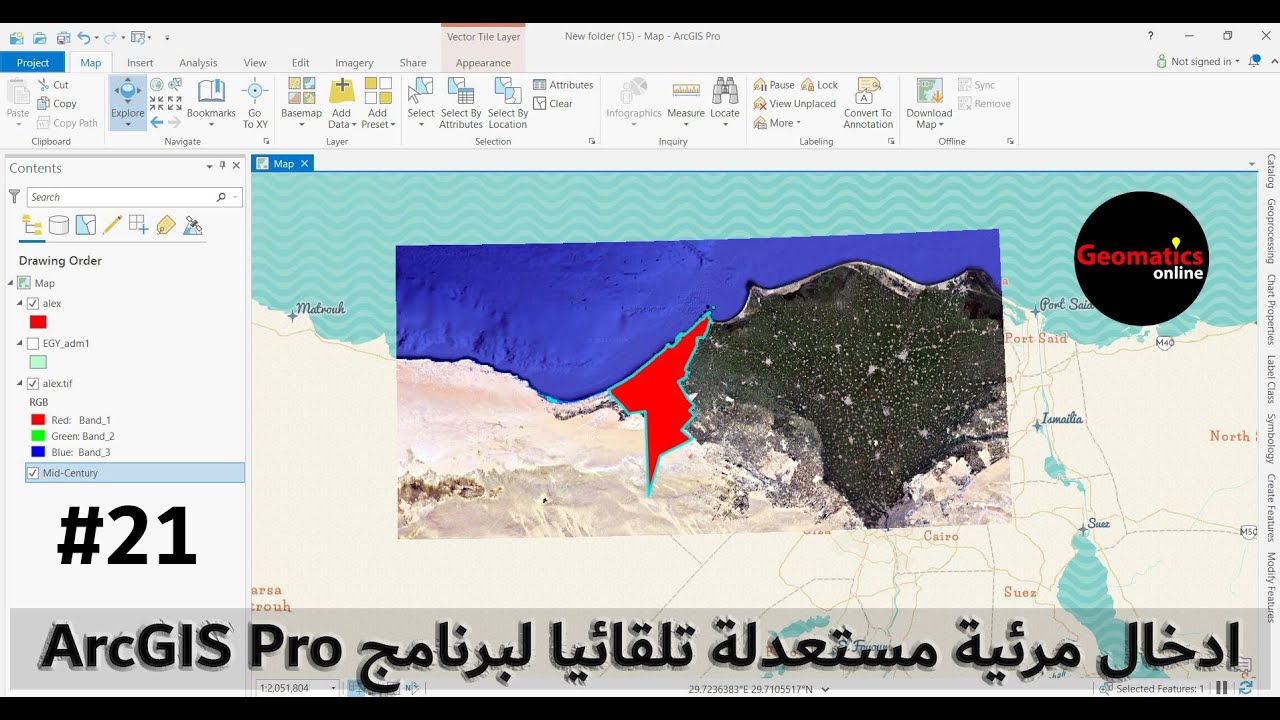
Task: Switch to List By Data Source view
Action: tap(59, 225)
